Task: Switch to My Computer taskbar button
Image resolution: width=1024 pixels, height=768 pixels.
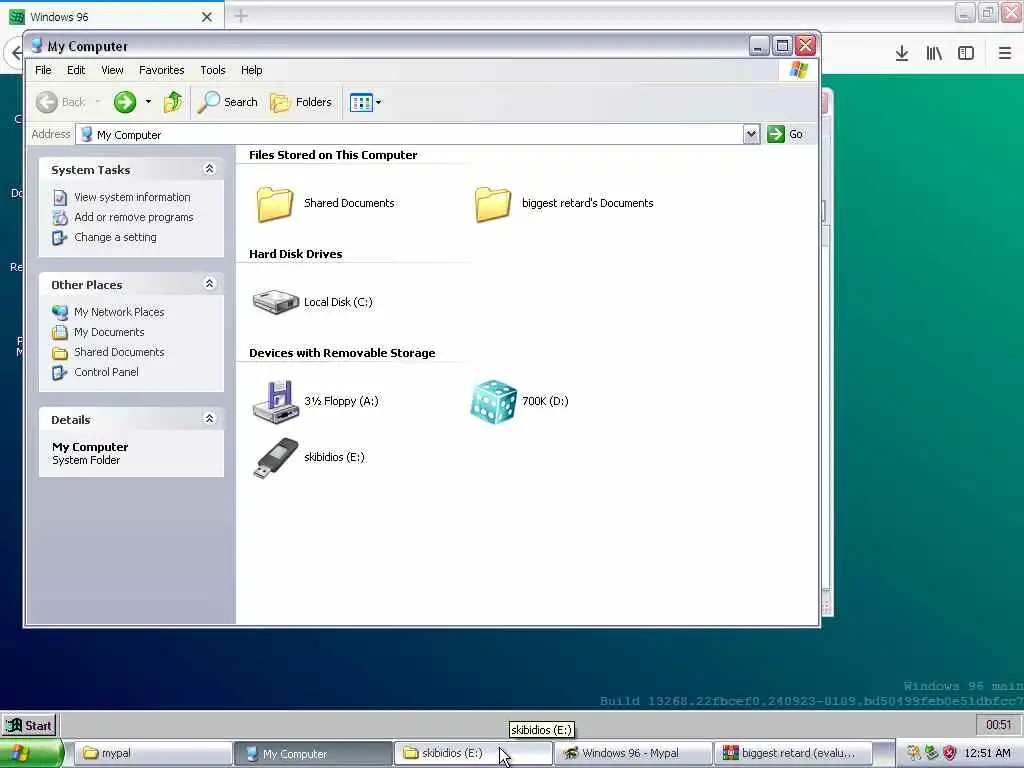Action: 313,754
